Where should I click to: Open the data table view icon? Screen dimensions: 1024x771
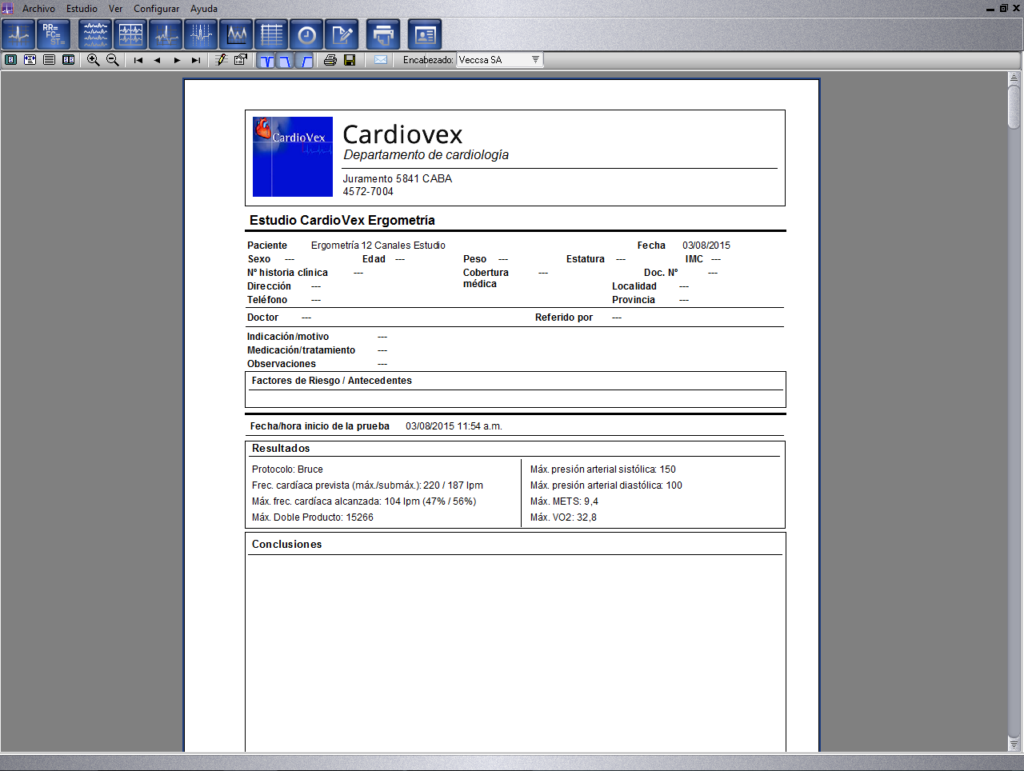point(271,35)
